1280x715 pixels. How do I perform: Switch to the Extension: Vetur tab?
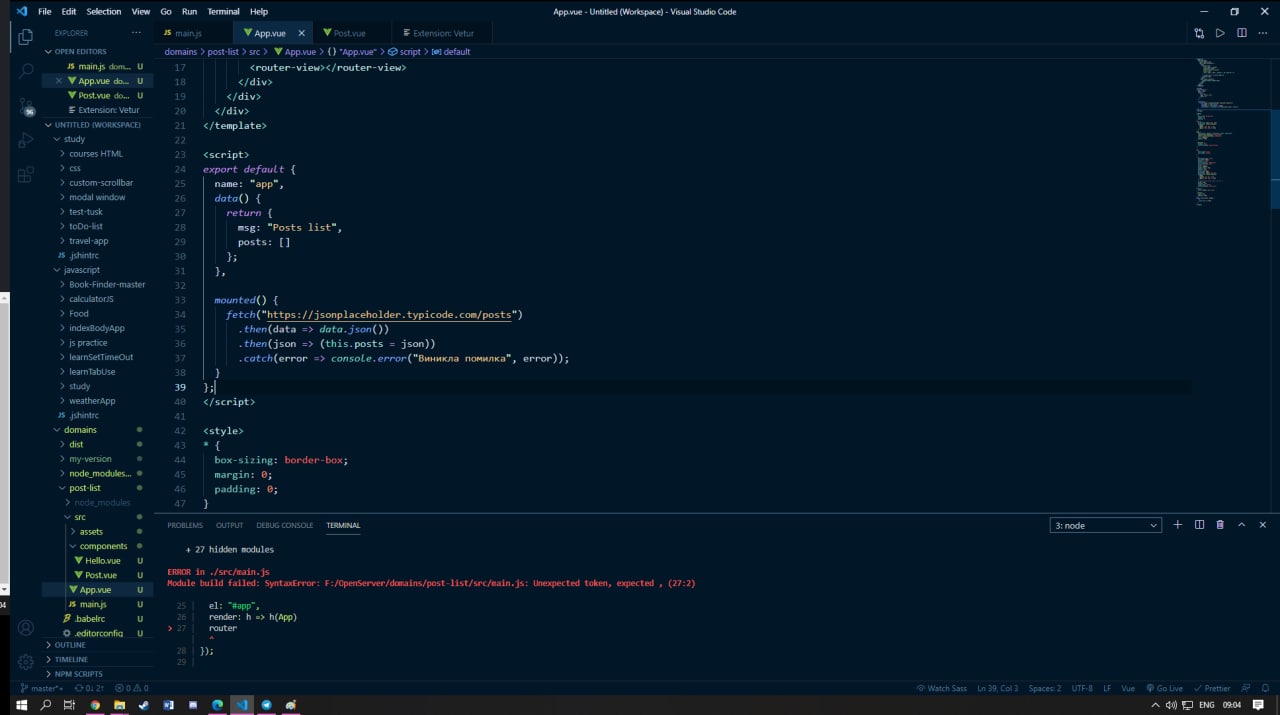click(444, 33)
